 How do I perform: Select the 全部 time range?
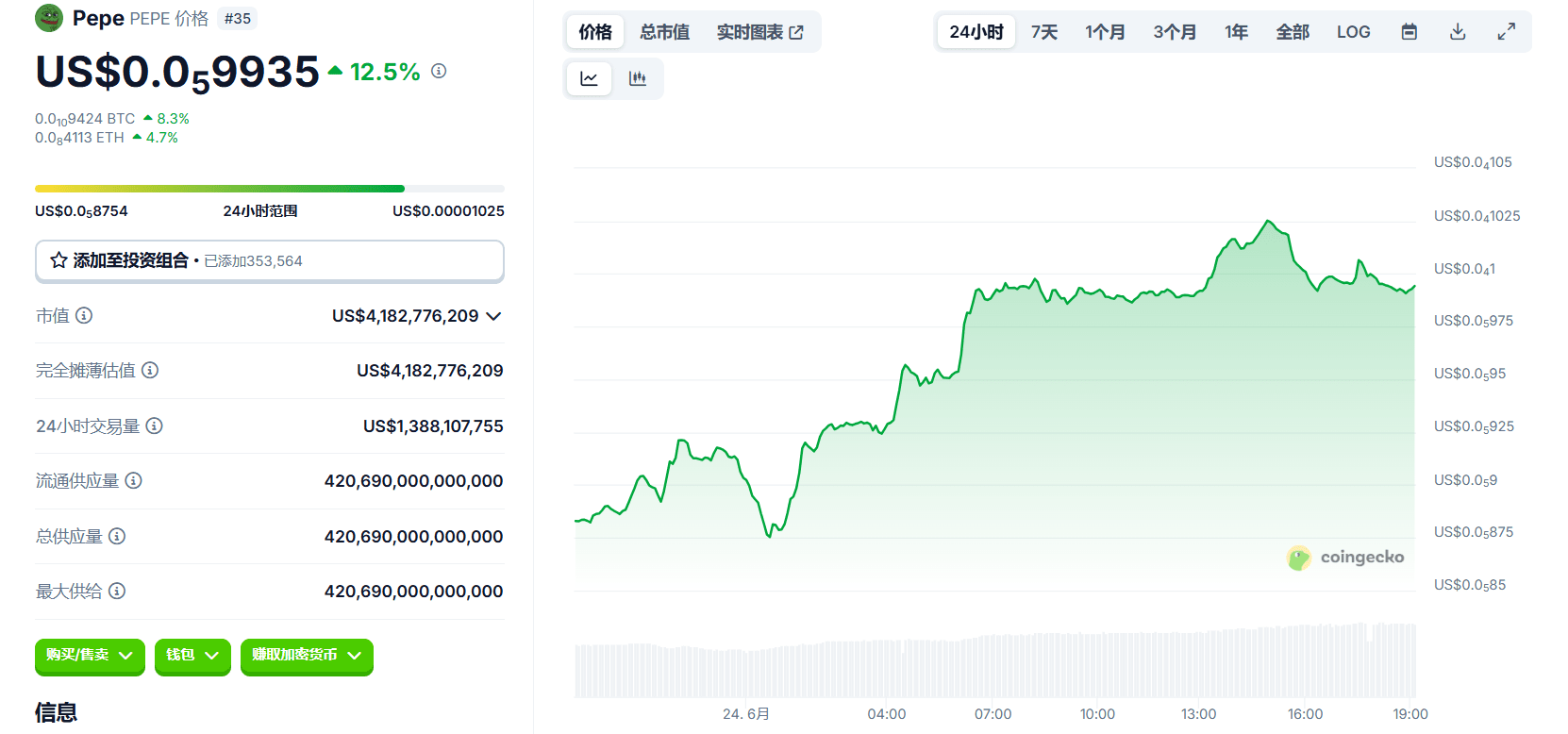pos(1293,32)
